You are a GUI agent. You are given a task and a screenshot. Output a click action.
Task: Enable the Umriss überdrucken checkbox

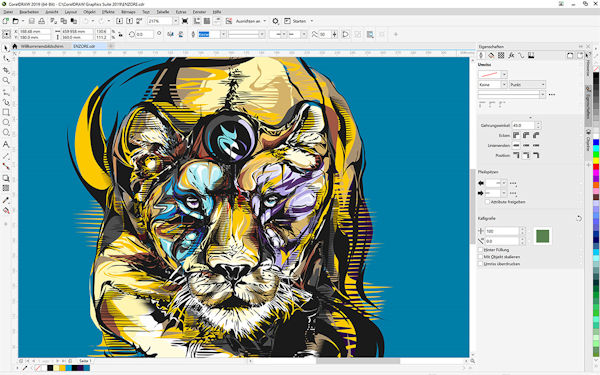coord(480,264)
